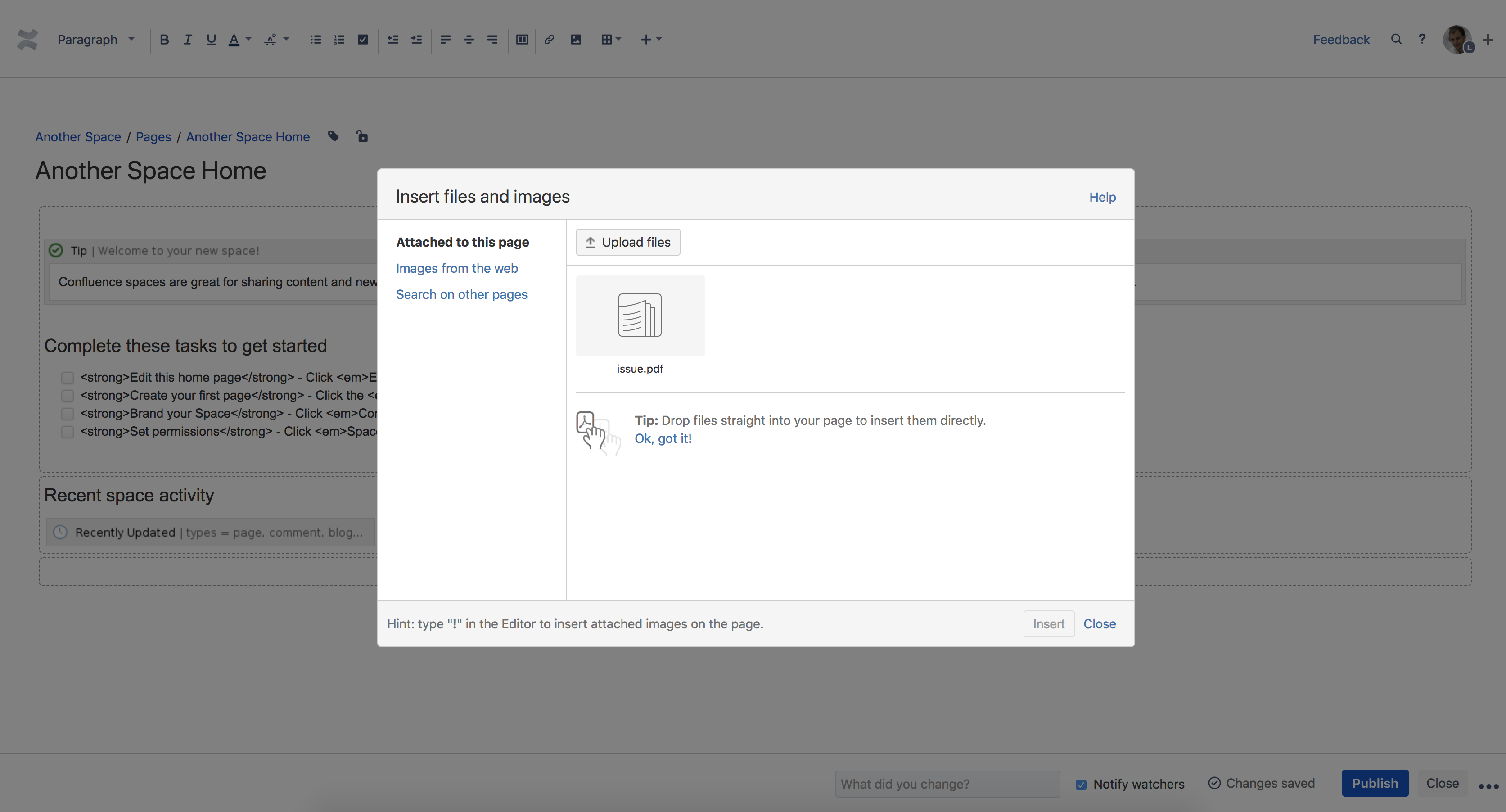This screenshot has width=1506, height=812.
Task: Click the Upload files button
Action: (x=628, y=241)
